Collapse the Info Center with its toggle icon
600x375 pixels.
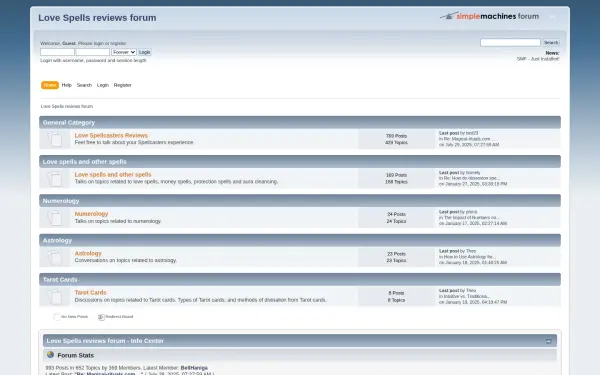(x=548, y=341)
